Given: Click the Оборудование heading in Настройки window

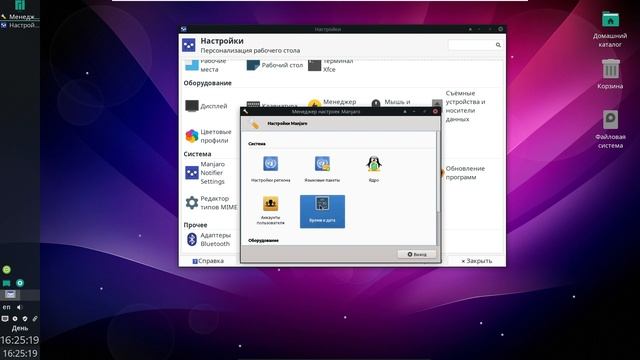Looking at the screenshot, I should [207, 83].
